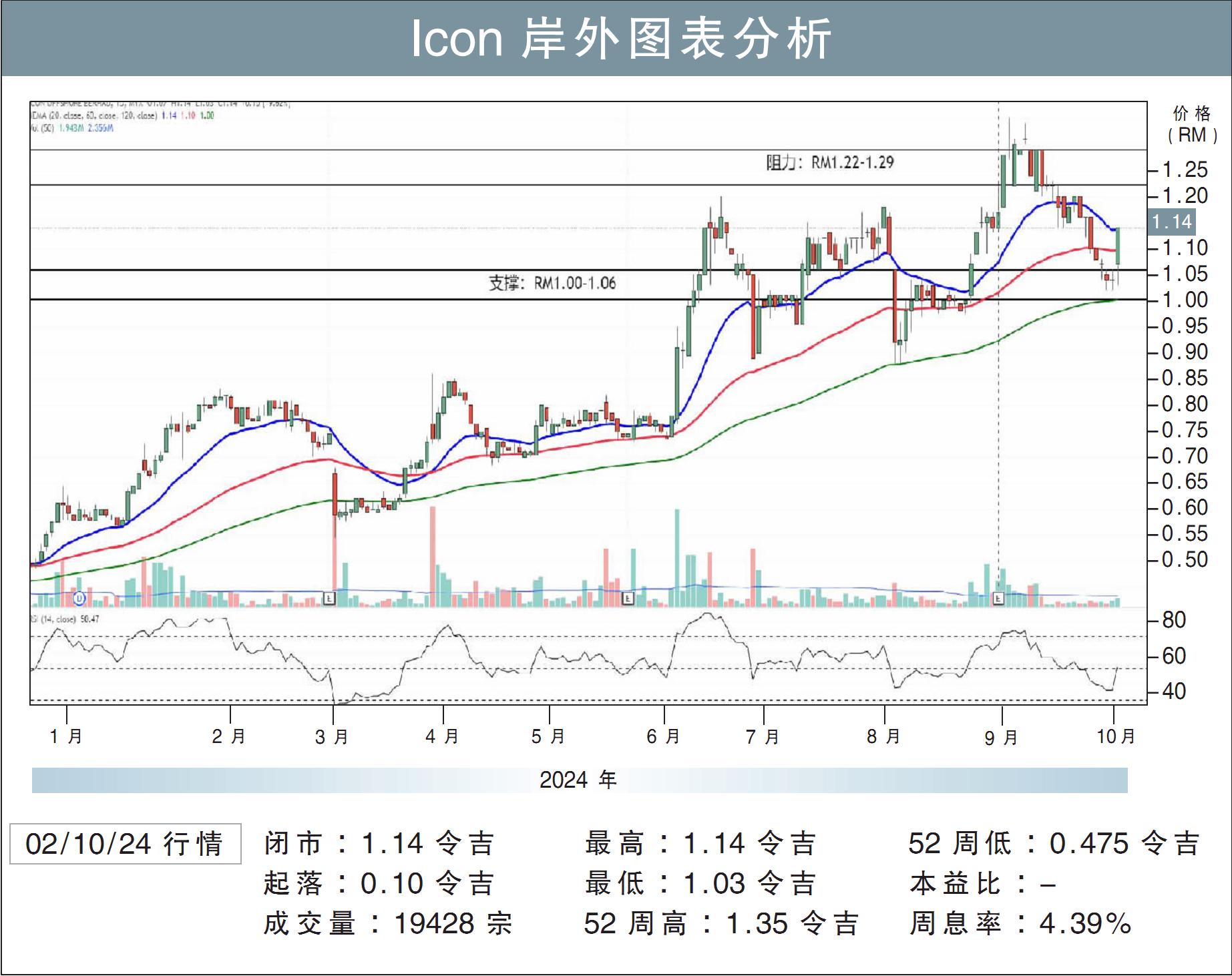Image resolution: width=1232 pixels, height=976 pixels.
Task: Click the 0.60 price axis label
Action: (x=1185, y=507)
